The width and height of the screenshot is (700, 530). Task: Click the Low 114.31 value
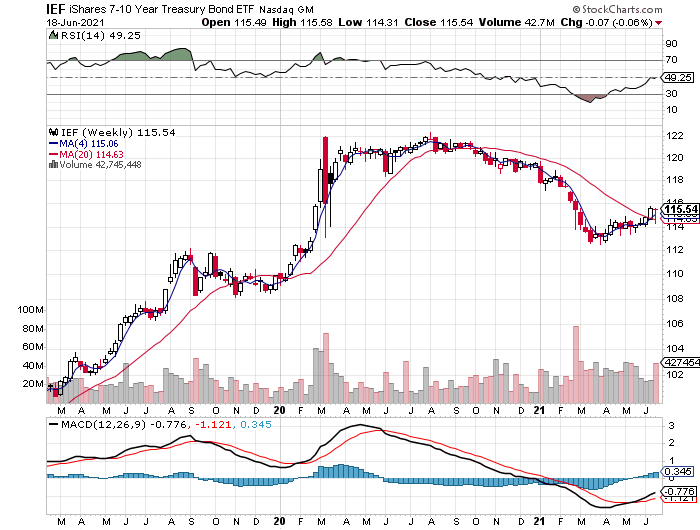(x=368, y=22)
